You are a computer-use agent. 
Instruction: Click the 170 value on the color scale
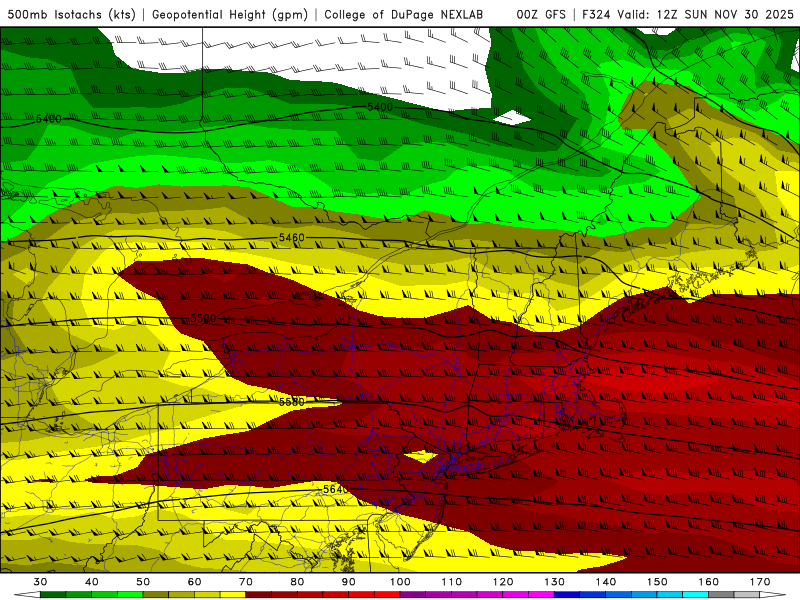[x=760, y=582]
